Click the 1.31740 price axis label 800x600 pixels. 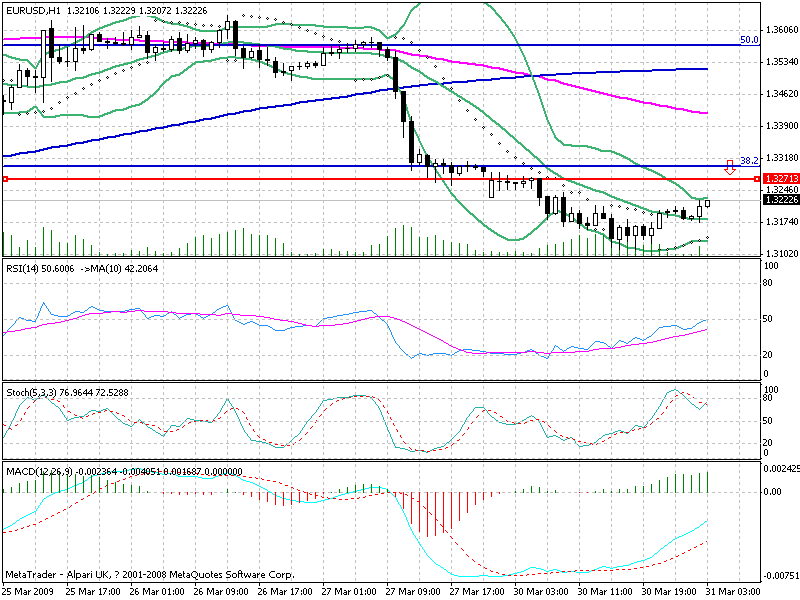[x=782, y=221]
